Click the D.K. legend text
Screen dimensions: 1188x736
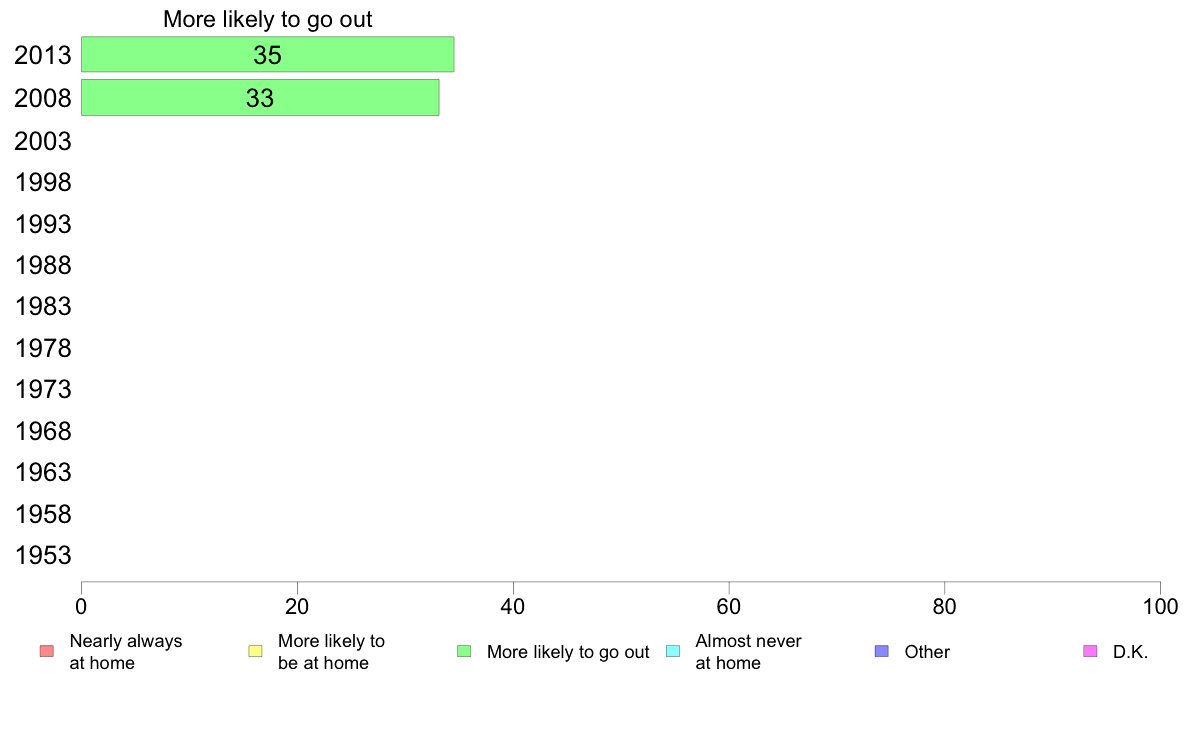click(x=1130, y=652)
